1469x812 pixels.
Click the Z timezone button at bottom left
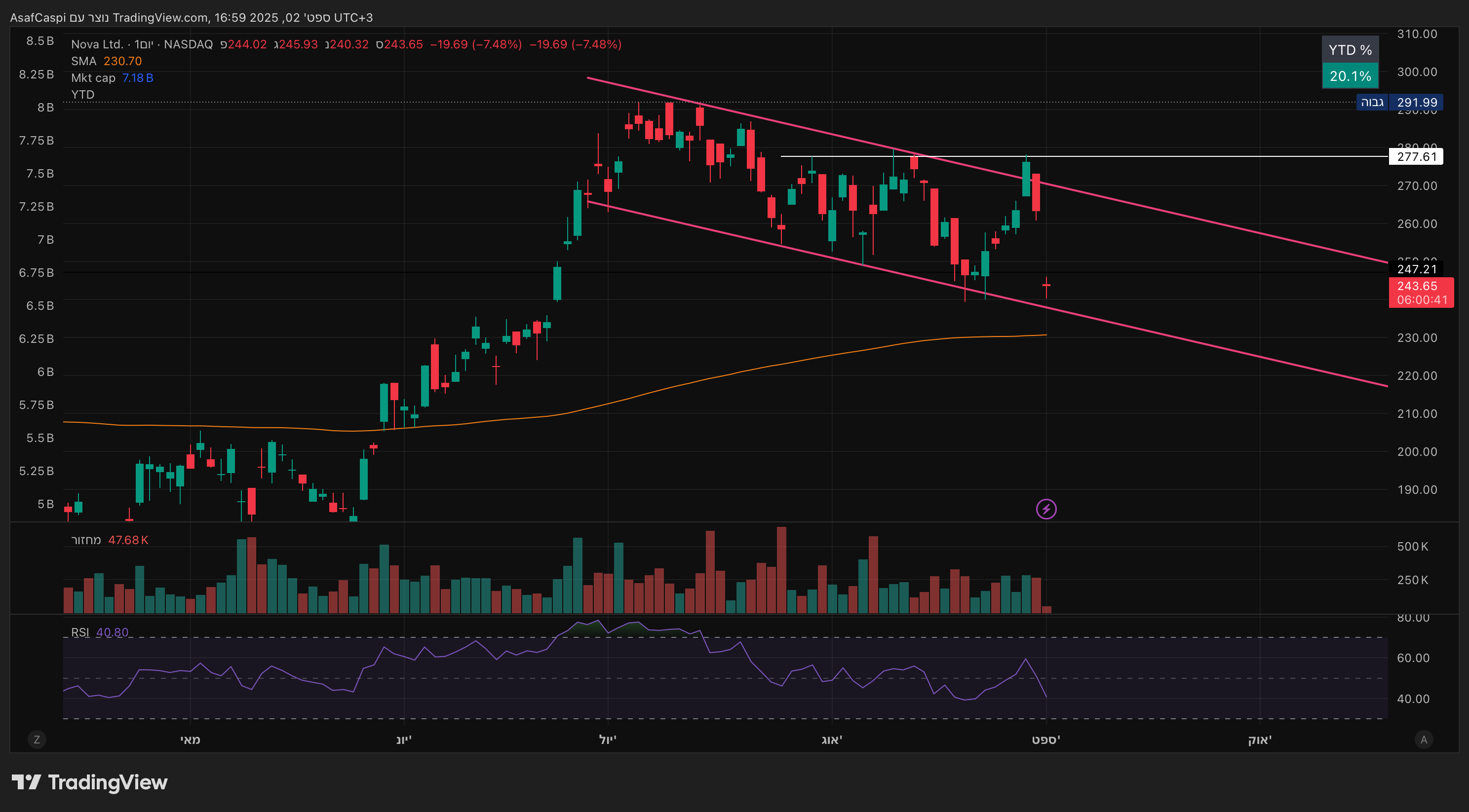coord(37,739)
